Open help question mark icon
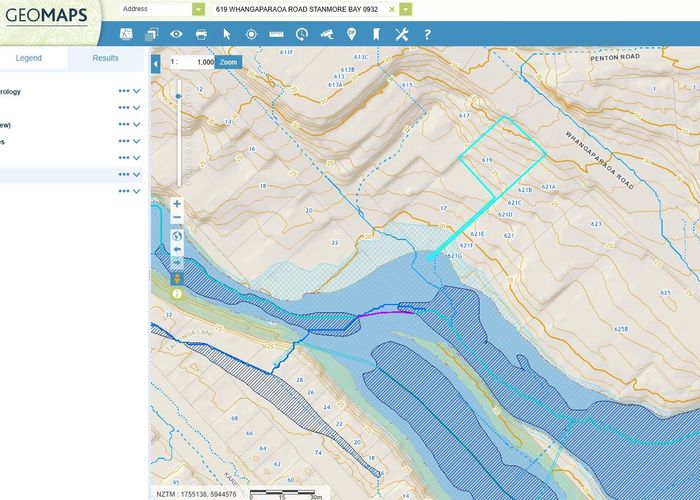This screenshot has width=700, height=500. click(427, 34)
